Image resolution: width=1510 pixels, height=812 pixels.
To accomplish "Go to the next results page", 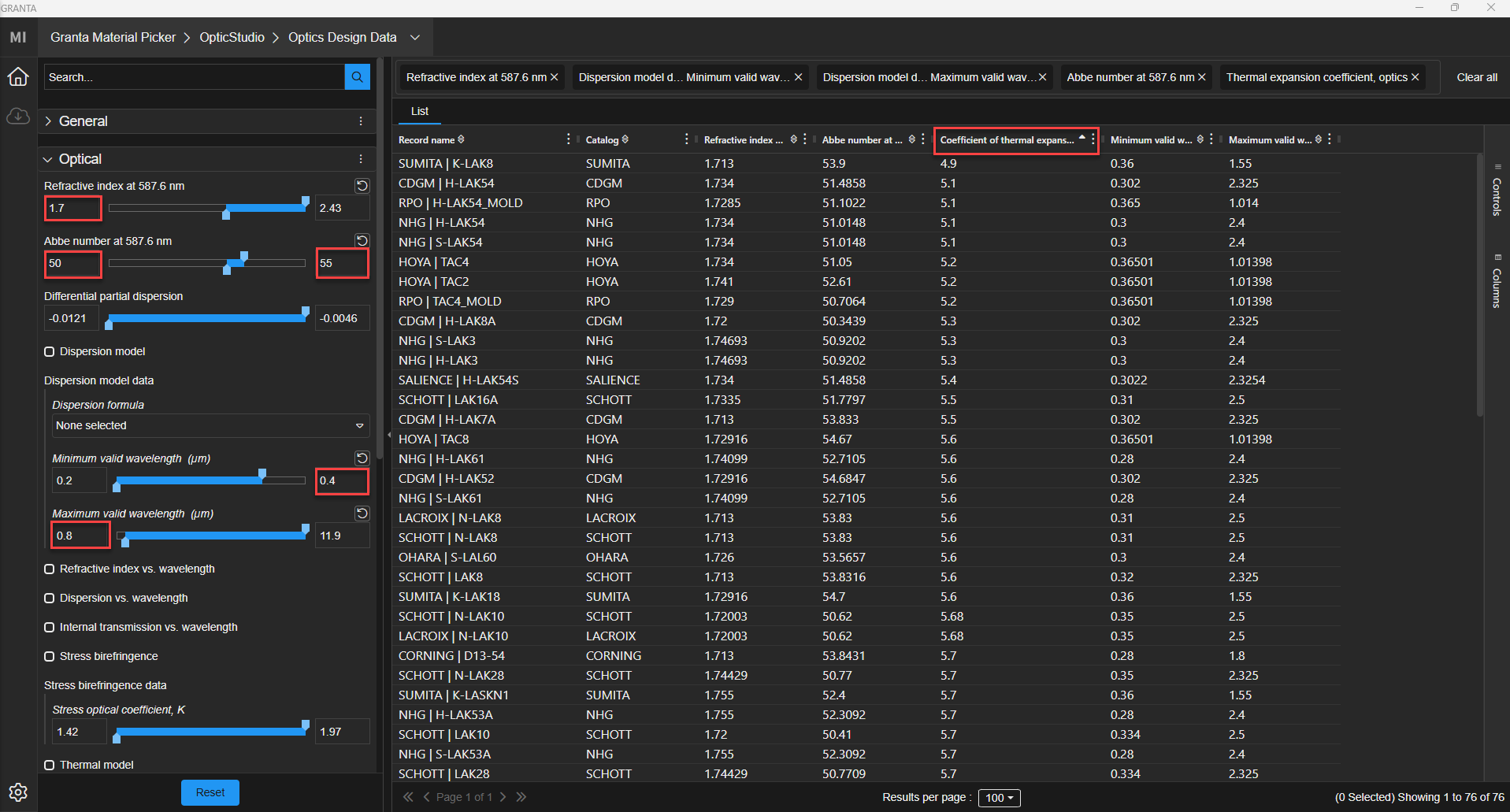I will (x=503, y=797).
